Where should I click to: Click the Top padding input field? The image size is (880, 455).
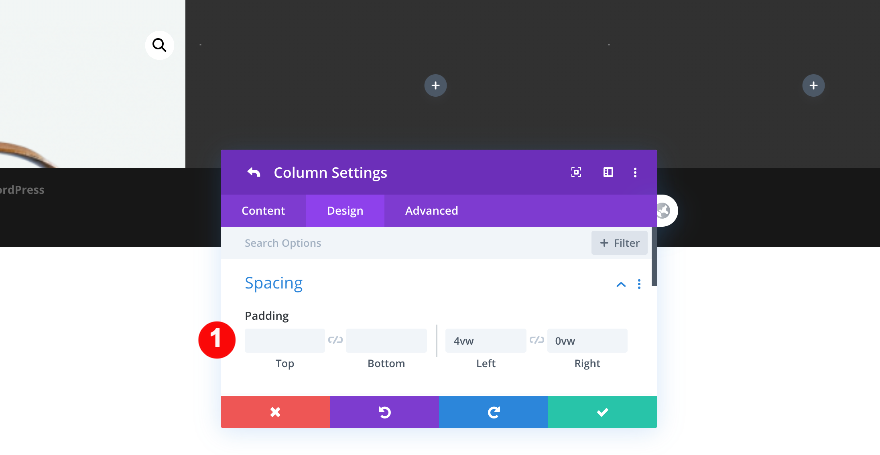point(285,341)
